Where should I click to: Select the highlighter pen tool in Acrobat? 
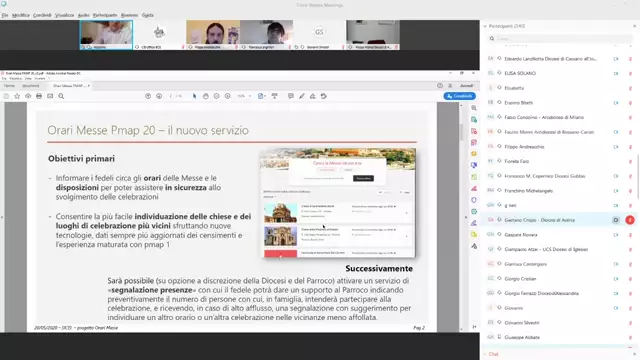[302, 96]
